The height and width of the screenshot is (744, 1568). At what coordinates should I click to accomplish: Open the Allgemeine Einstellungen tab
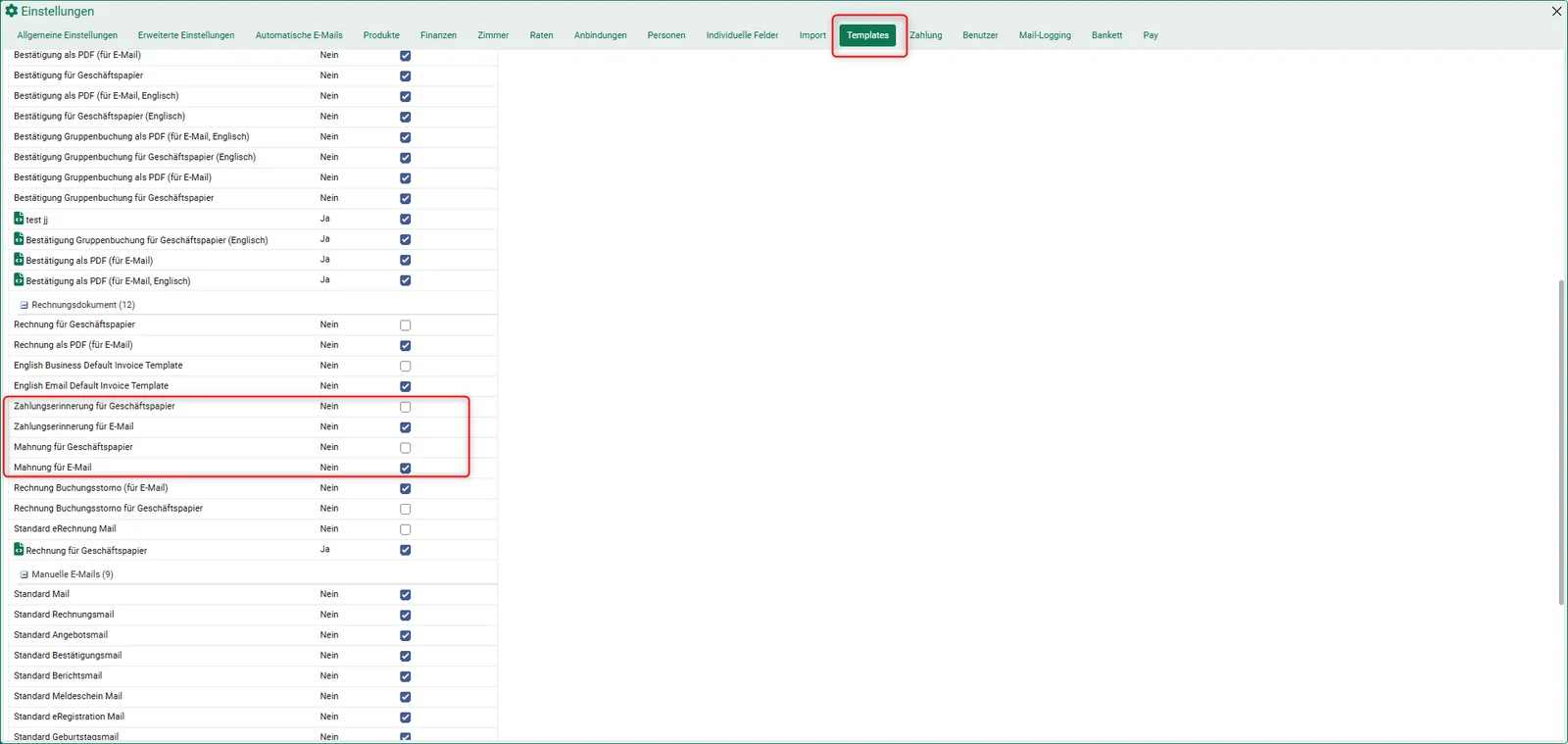click(68, 35)
